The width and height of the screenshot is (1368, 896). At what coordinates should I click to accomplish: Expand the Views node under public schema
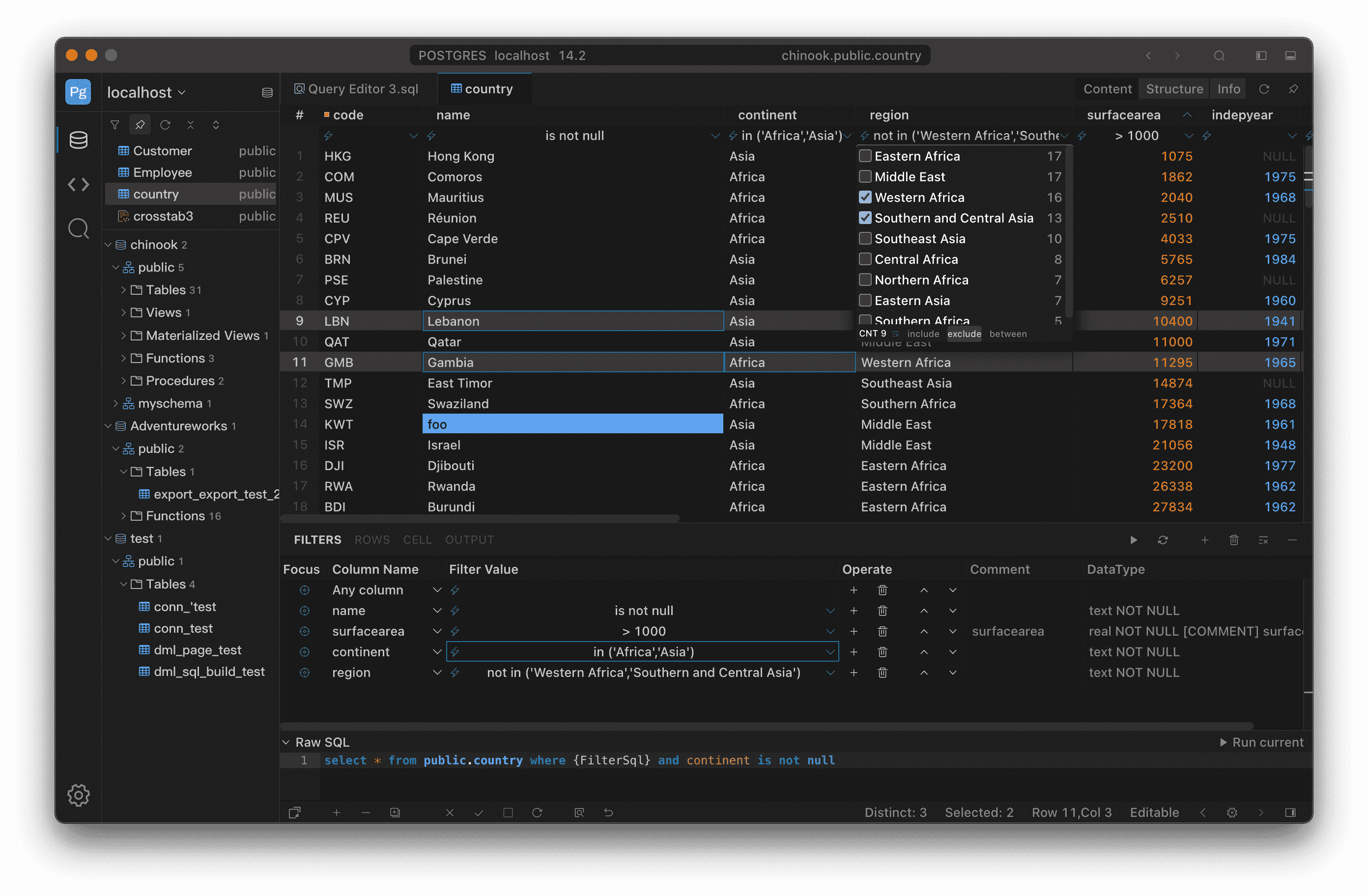[x=123, y=312]
